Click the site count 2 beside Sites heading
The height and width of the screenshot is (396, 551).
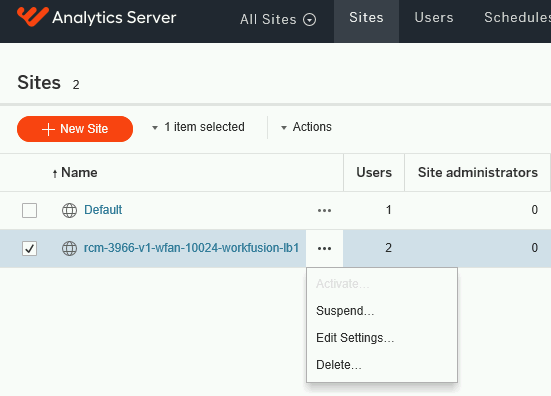coord(76,85)
